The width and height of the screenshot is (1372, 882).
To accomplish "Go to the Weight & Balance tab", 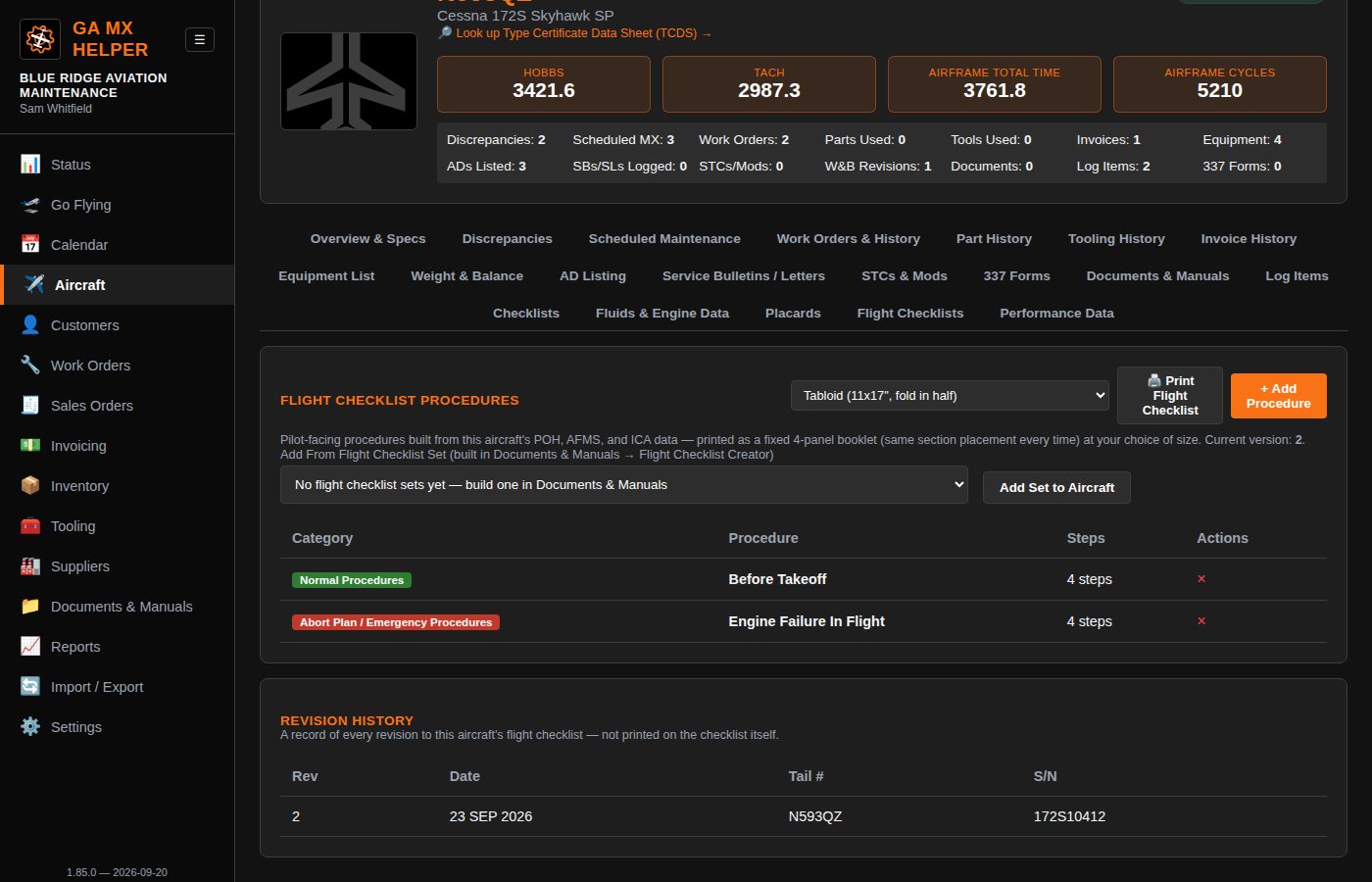I will coord(467,276).
